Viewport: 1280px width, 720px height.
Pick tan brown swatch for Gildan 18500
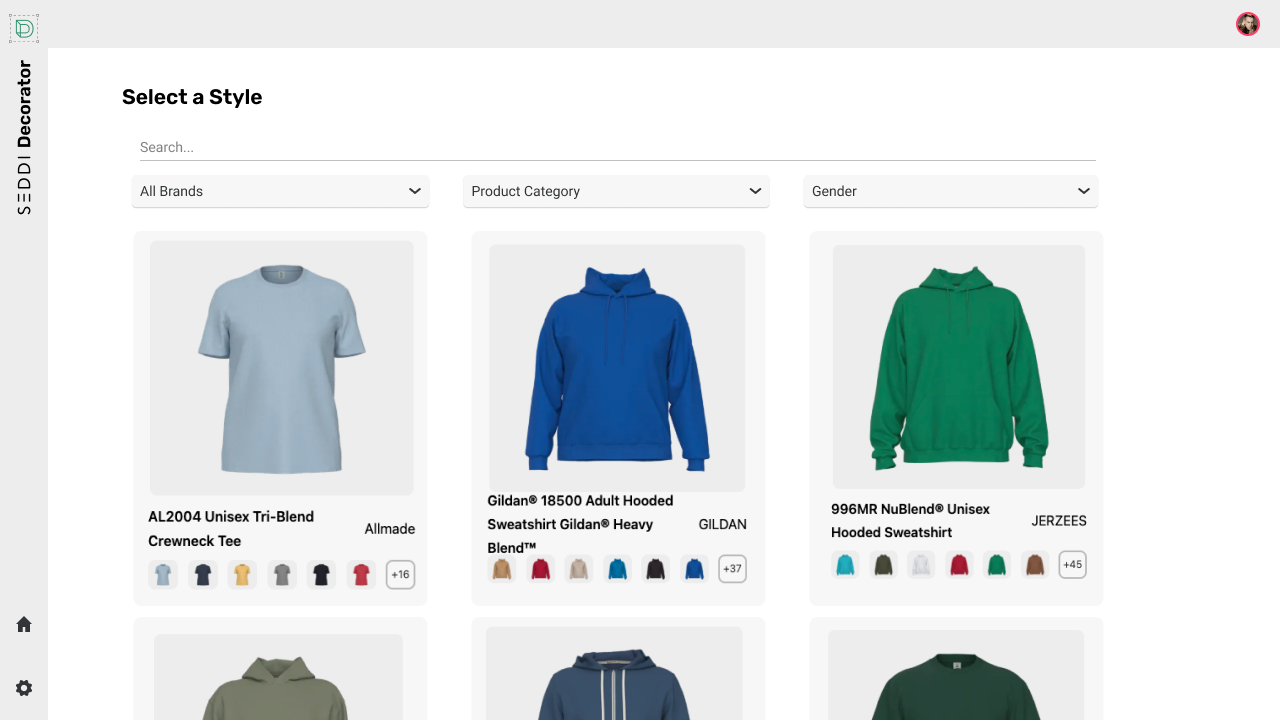[502, 569]
